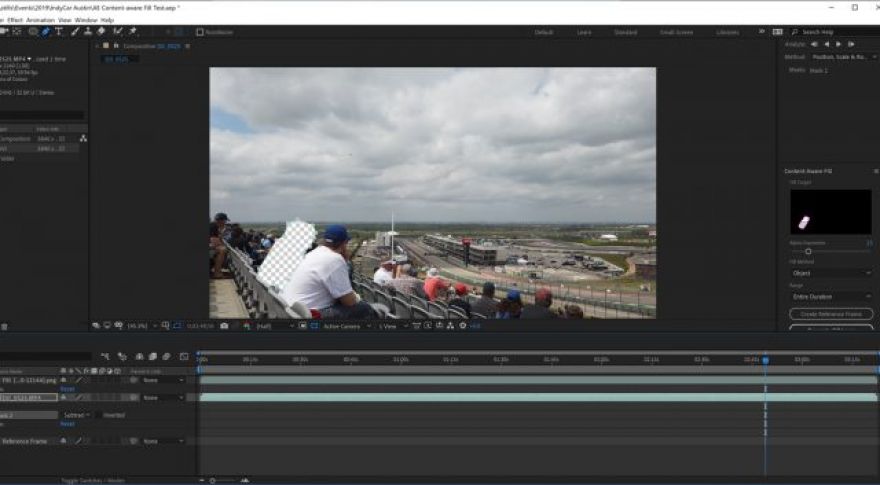Select the shape tool in the toolbar
Screen dimensions: 880x485
pyautogui.click(x=33, y=32)
